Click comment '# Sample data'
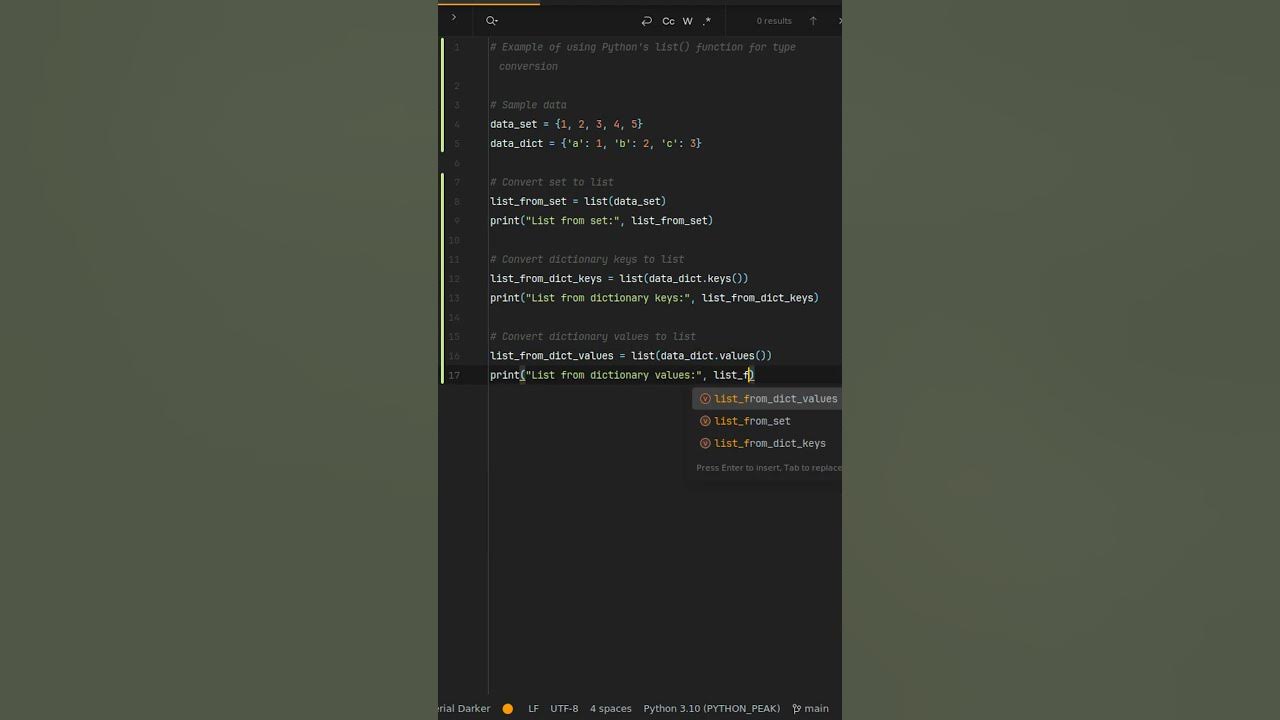This screenshot has width=1280, height=720. coord(528,105)
